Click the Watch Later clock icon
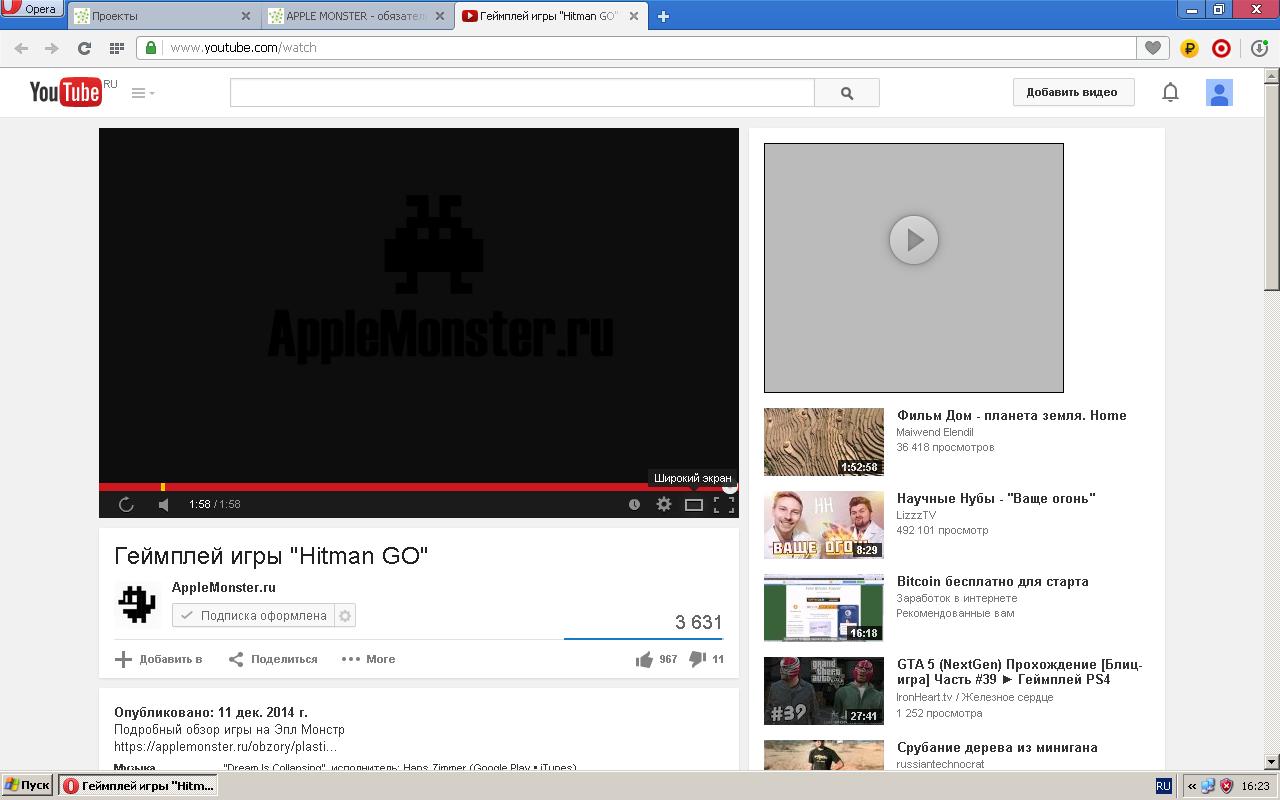 point(634,505)
